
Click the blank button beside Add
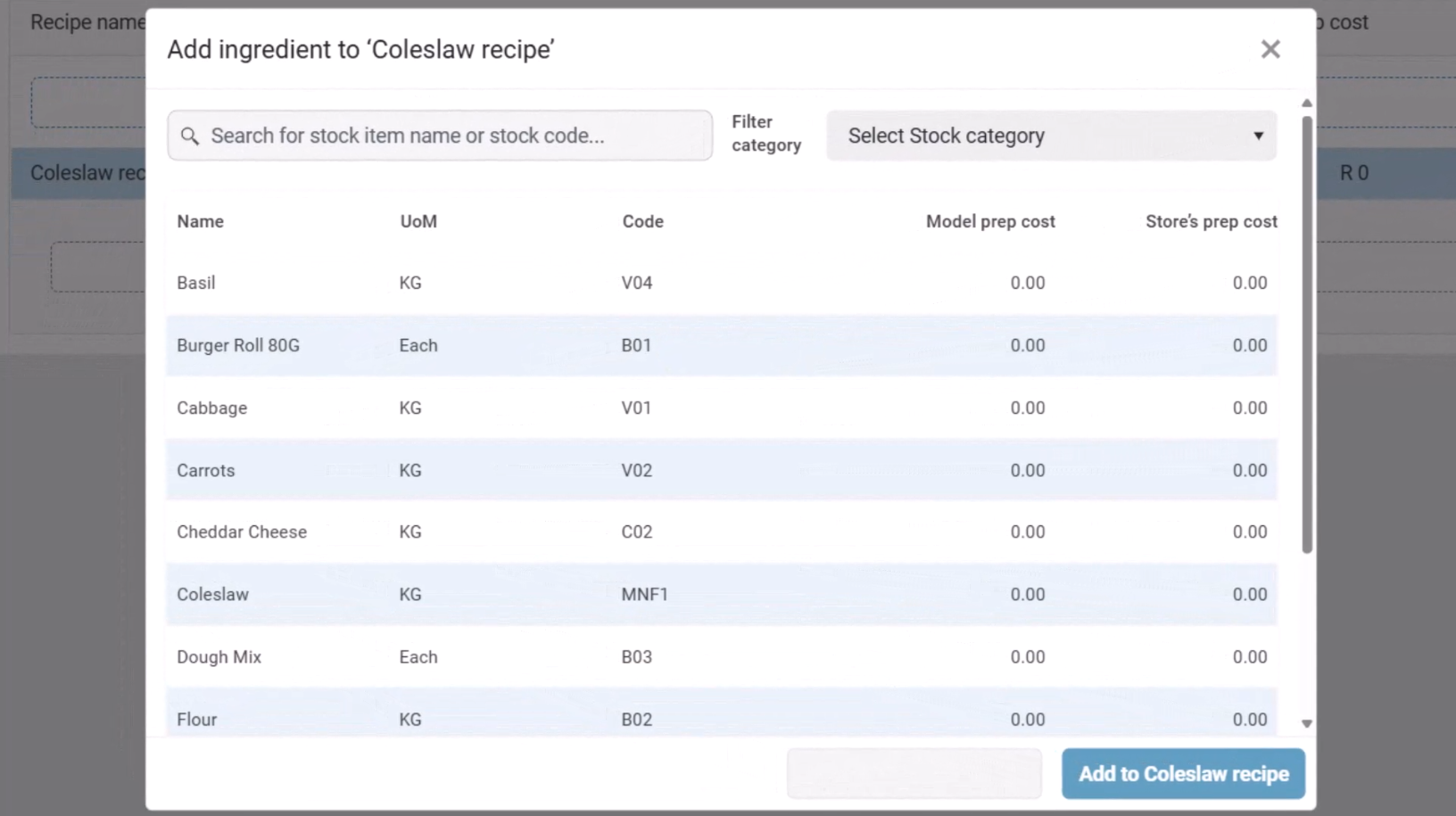914,774
